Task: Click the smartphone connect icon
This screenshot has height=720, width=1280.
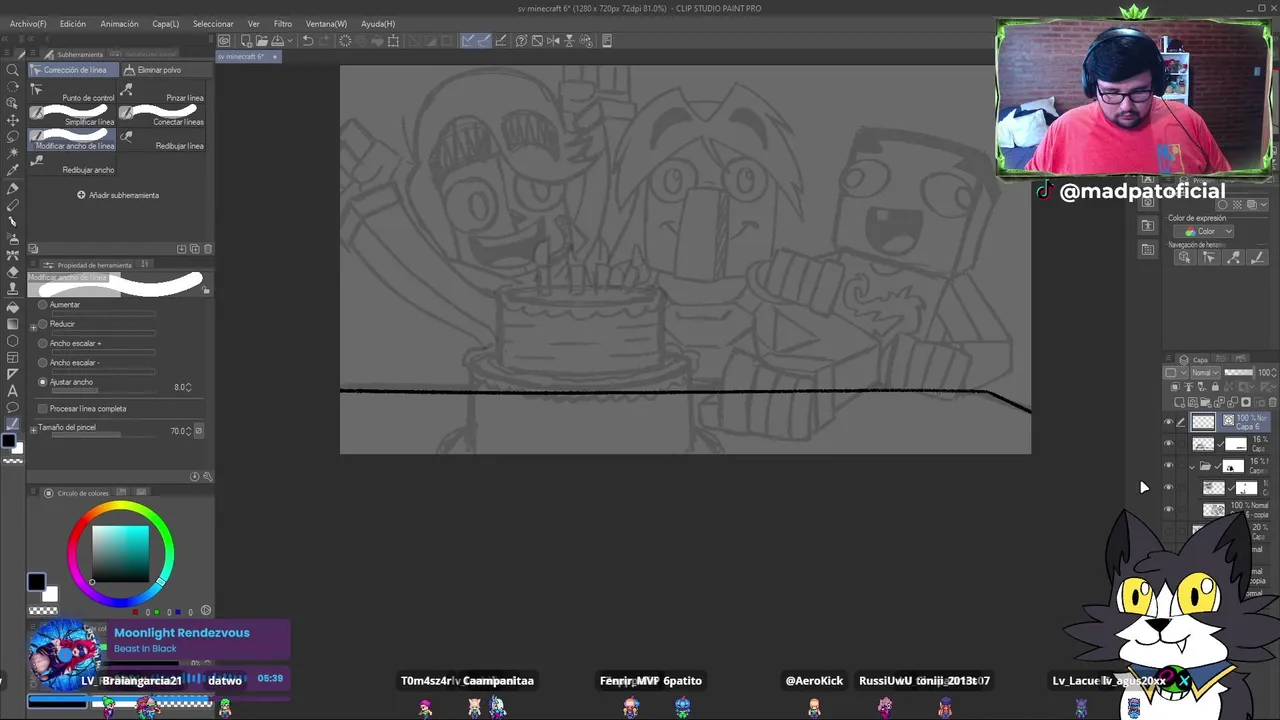Action: click(x=607, y=41)
